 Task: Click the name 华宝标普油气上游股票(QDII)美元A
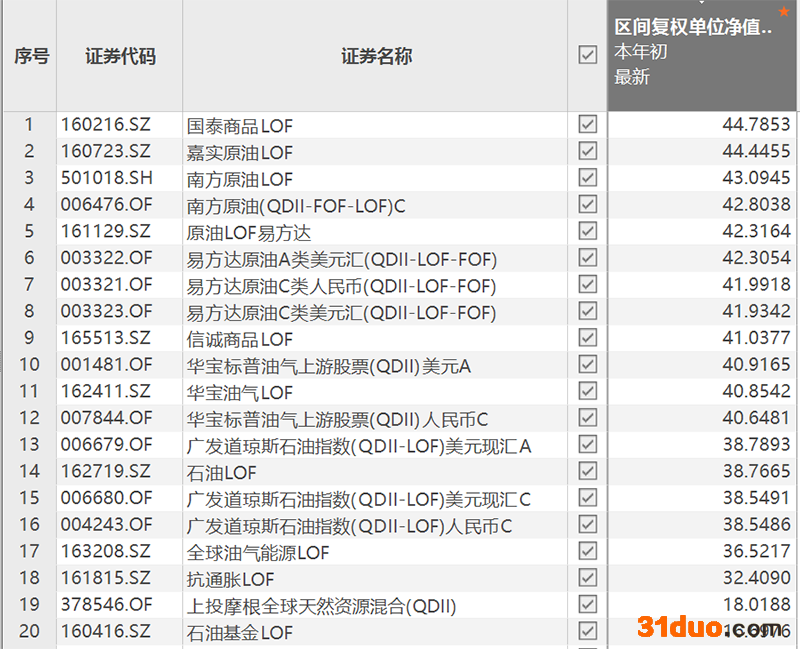pyautogui.click(x=329, y=366)
